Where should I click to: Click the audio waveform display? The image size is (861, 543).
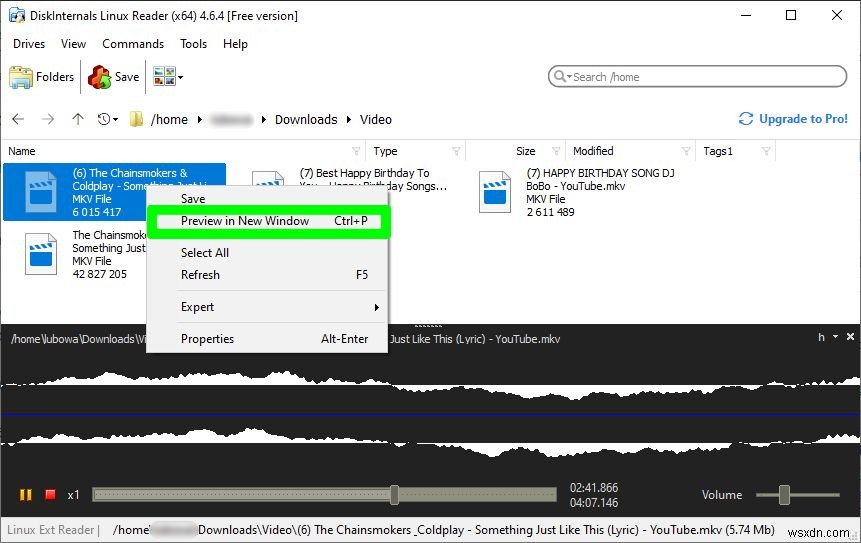tap(430, 415)
